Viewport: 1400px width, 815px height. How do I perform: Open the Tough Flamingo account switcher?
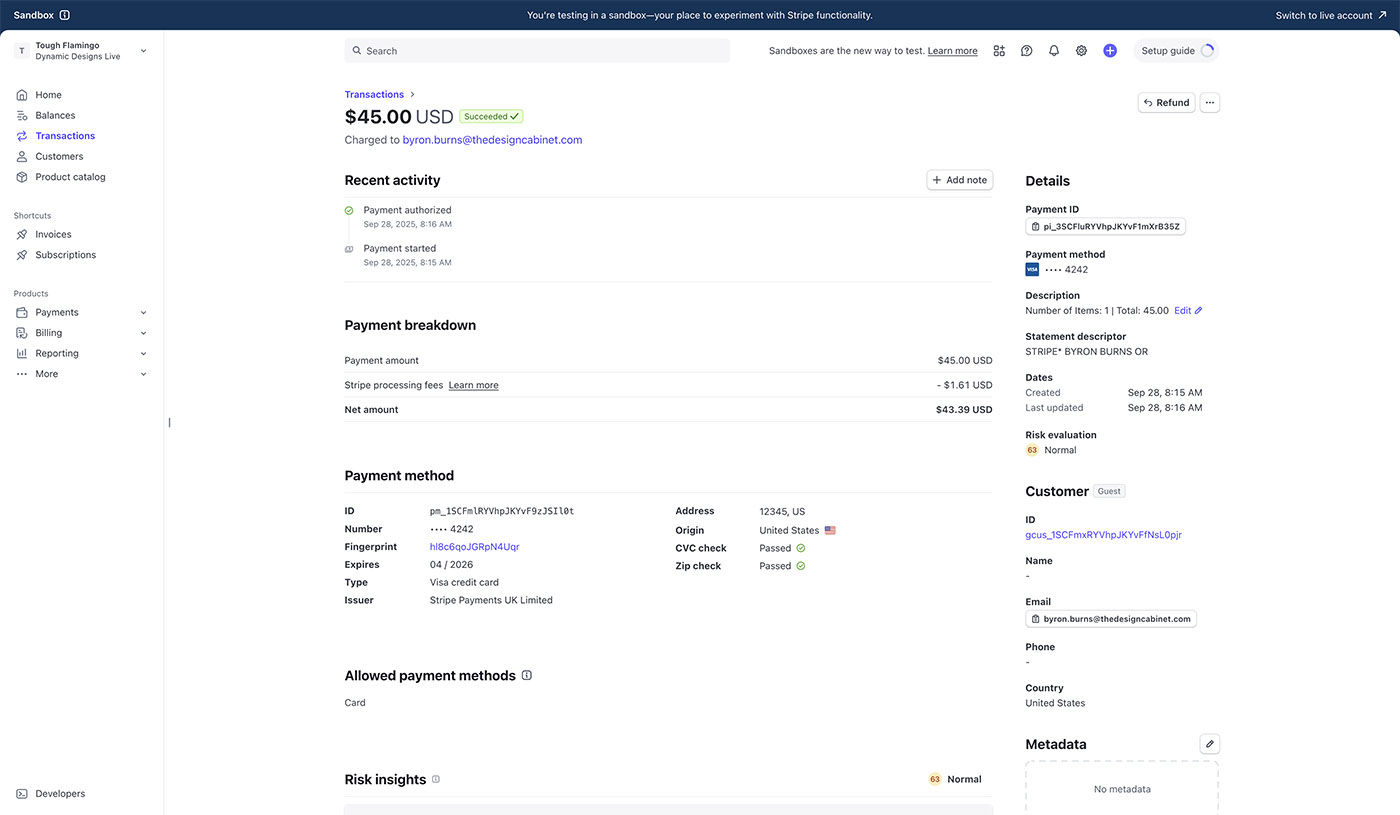pyautogui.click(x=80, y=51)
